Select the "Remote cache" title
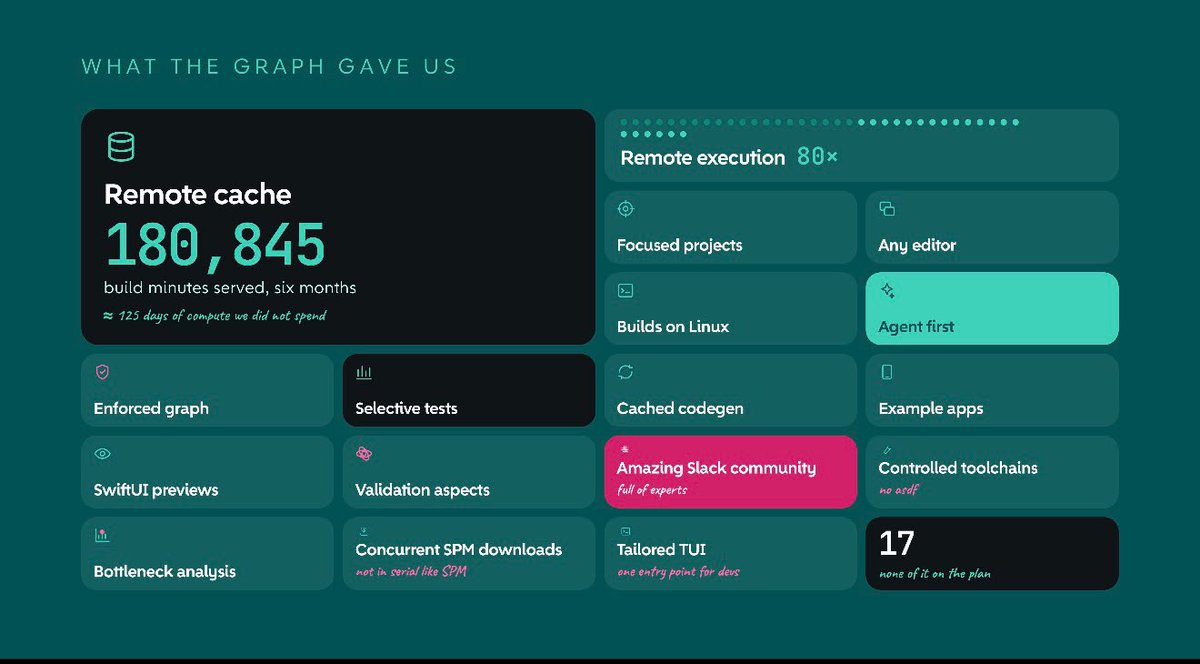 pyautogui.click(x=198, y=194)
